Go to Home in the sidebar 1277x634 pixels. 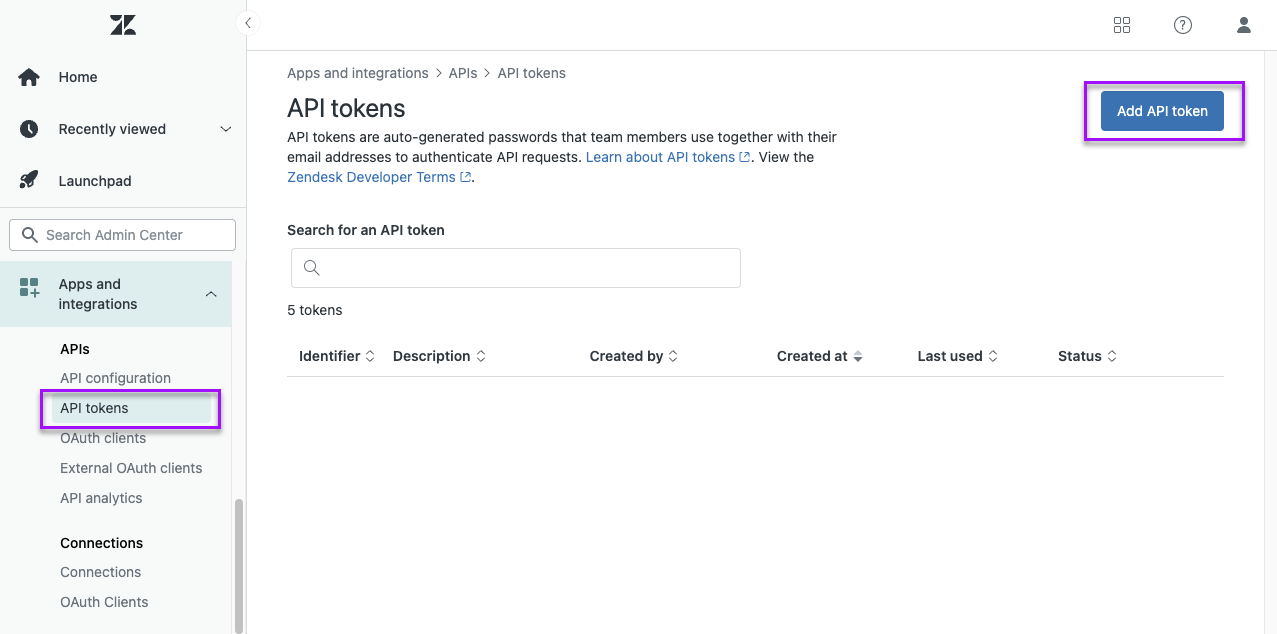pos(78,77)
